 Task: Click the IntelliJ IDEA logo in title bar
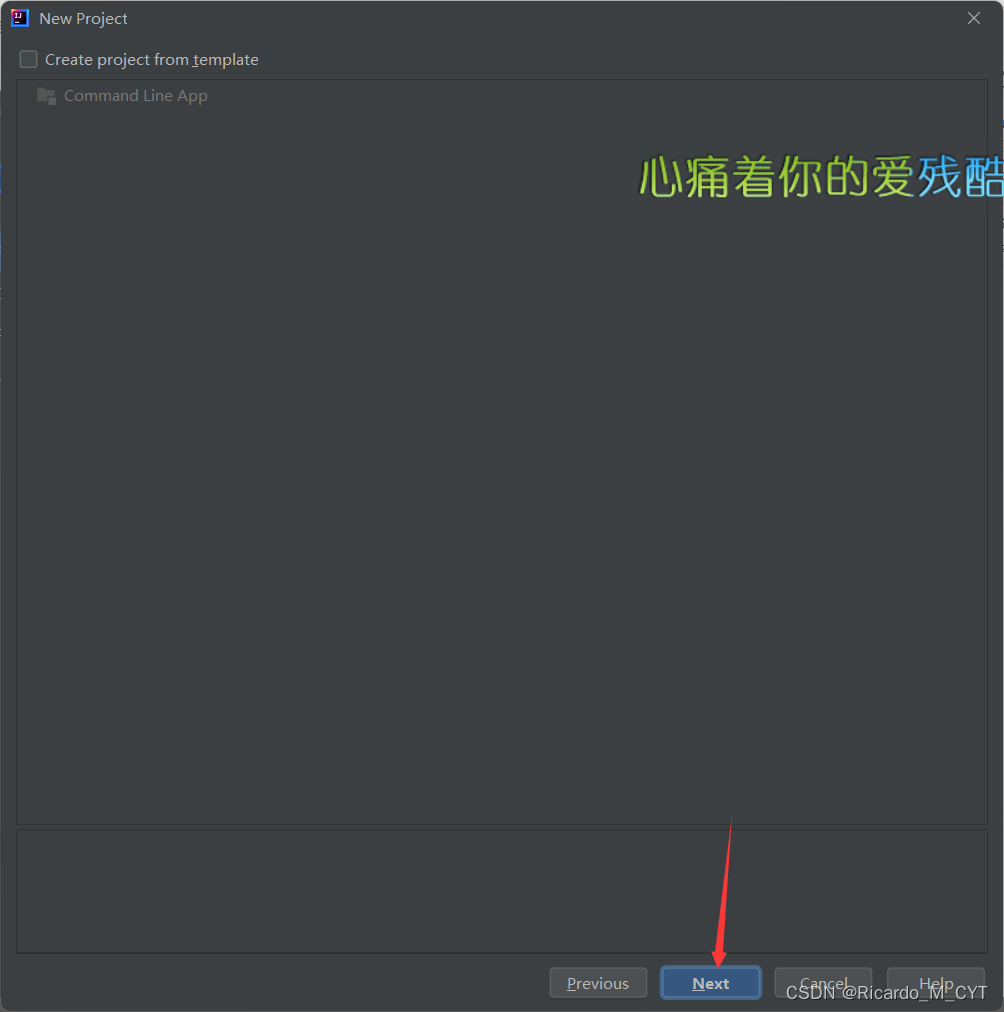click(x=20, y=18)
